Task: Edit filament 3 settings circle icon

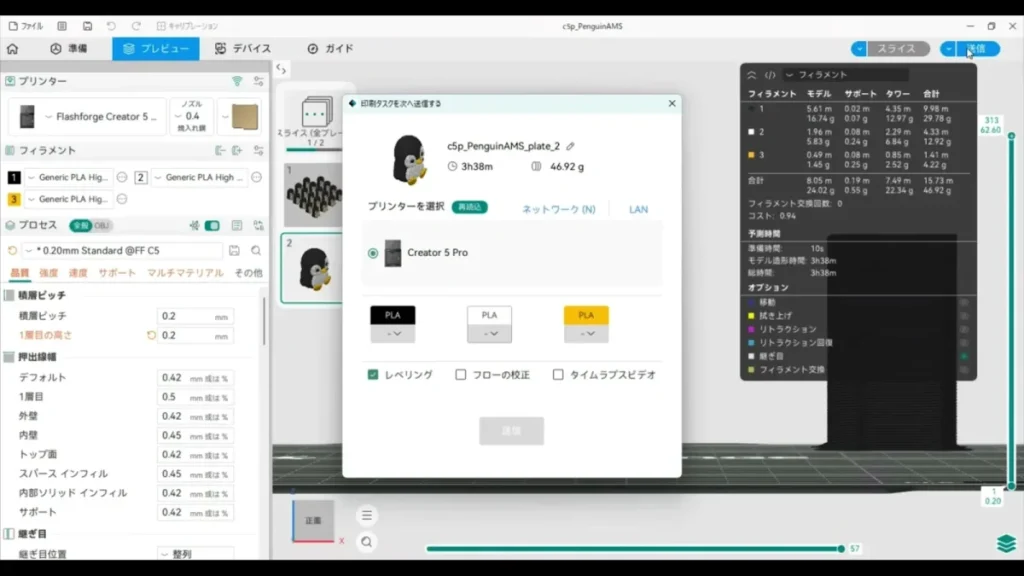Action: click(x=121, y=199)
